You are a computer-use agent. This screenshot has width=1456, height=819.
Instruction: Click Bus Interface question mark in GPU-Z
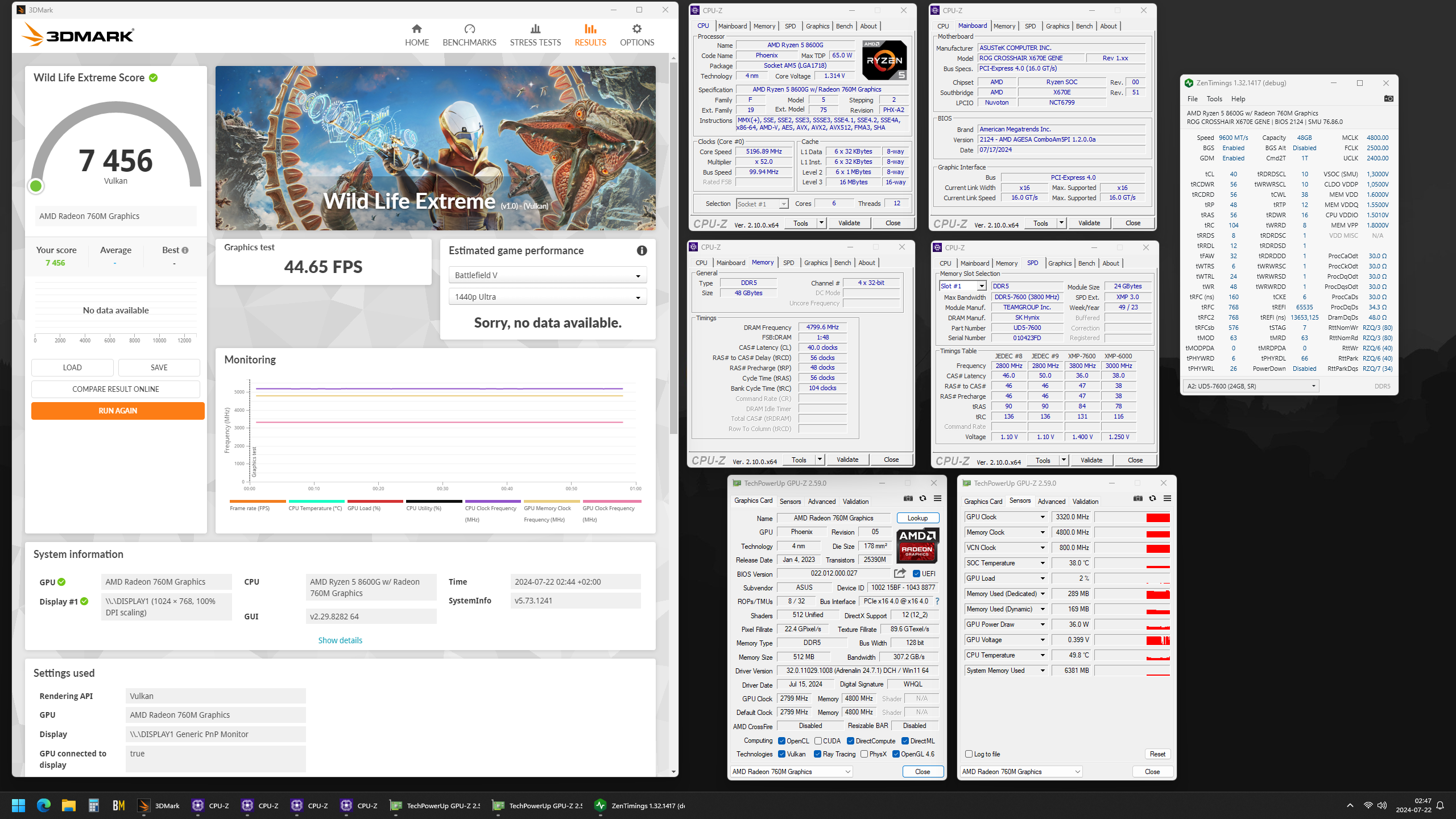(937, 601)
